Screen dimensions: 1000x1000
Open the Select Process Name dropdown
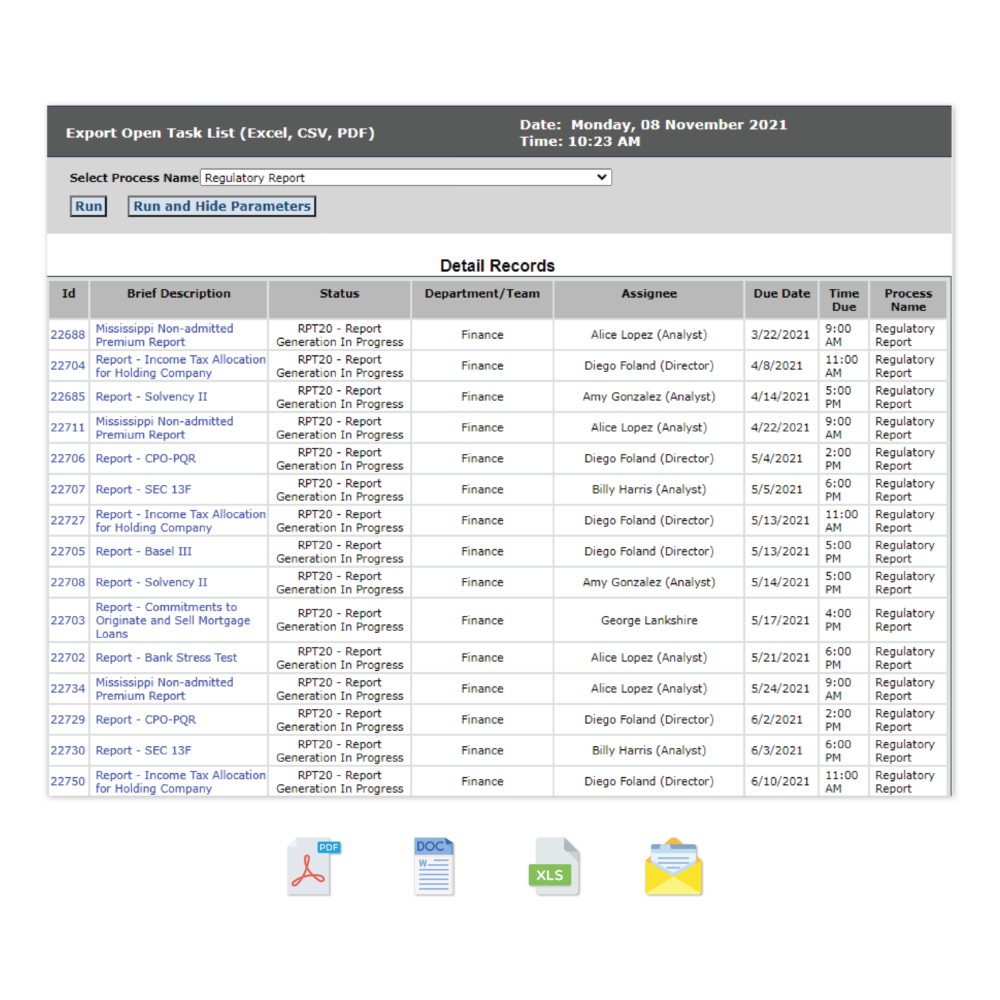click(406, 177)
